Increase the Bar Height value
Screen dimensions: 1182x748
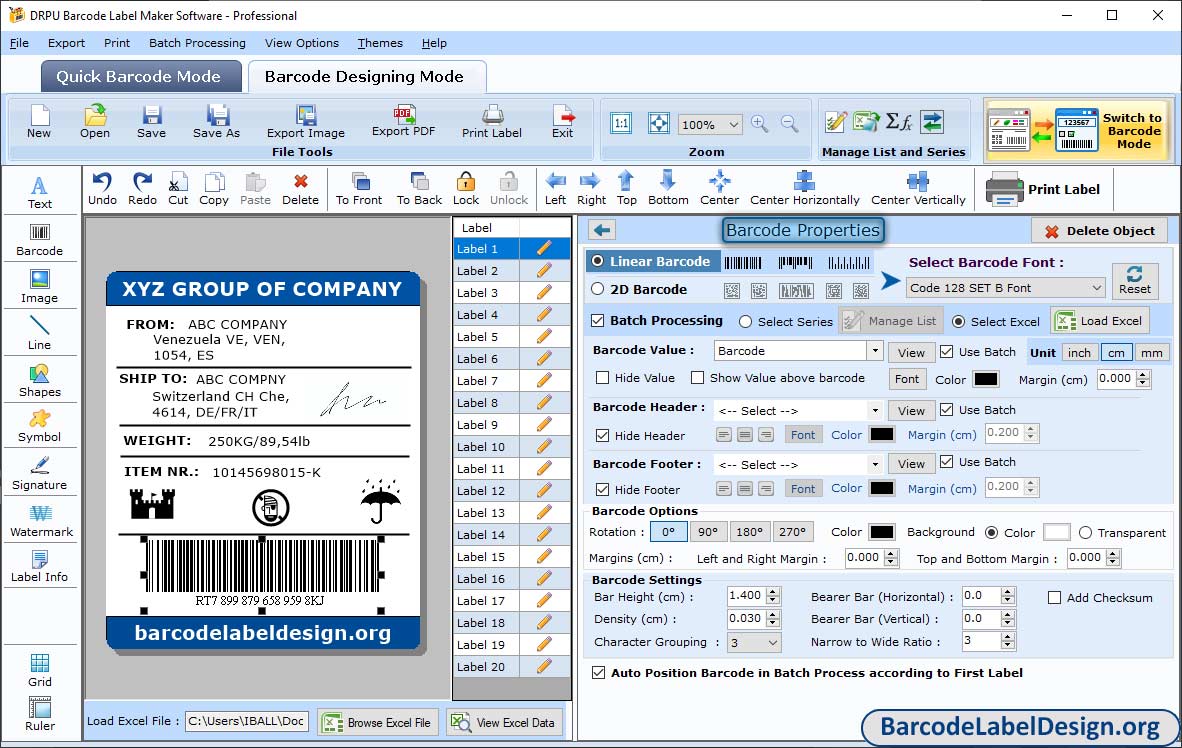(x=773, y=592)
